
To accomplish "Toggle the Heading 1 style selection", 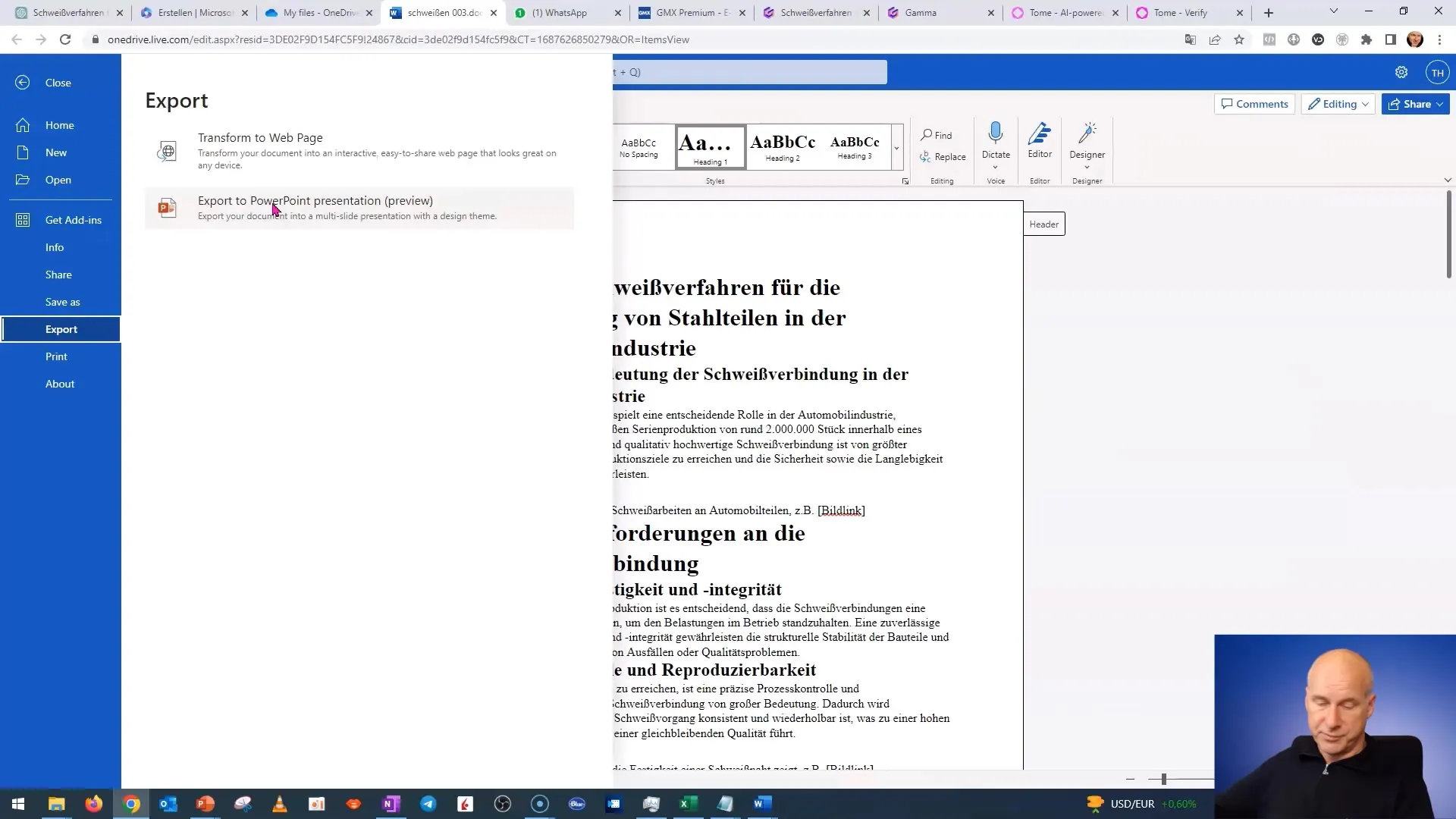I will (x=711, y=148).
